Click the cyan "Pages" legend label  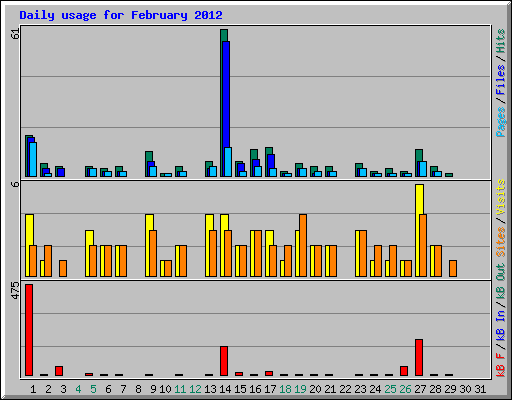pos(501,122)
